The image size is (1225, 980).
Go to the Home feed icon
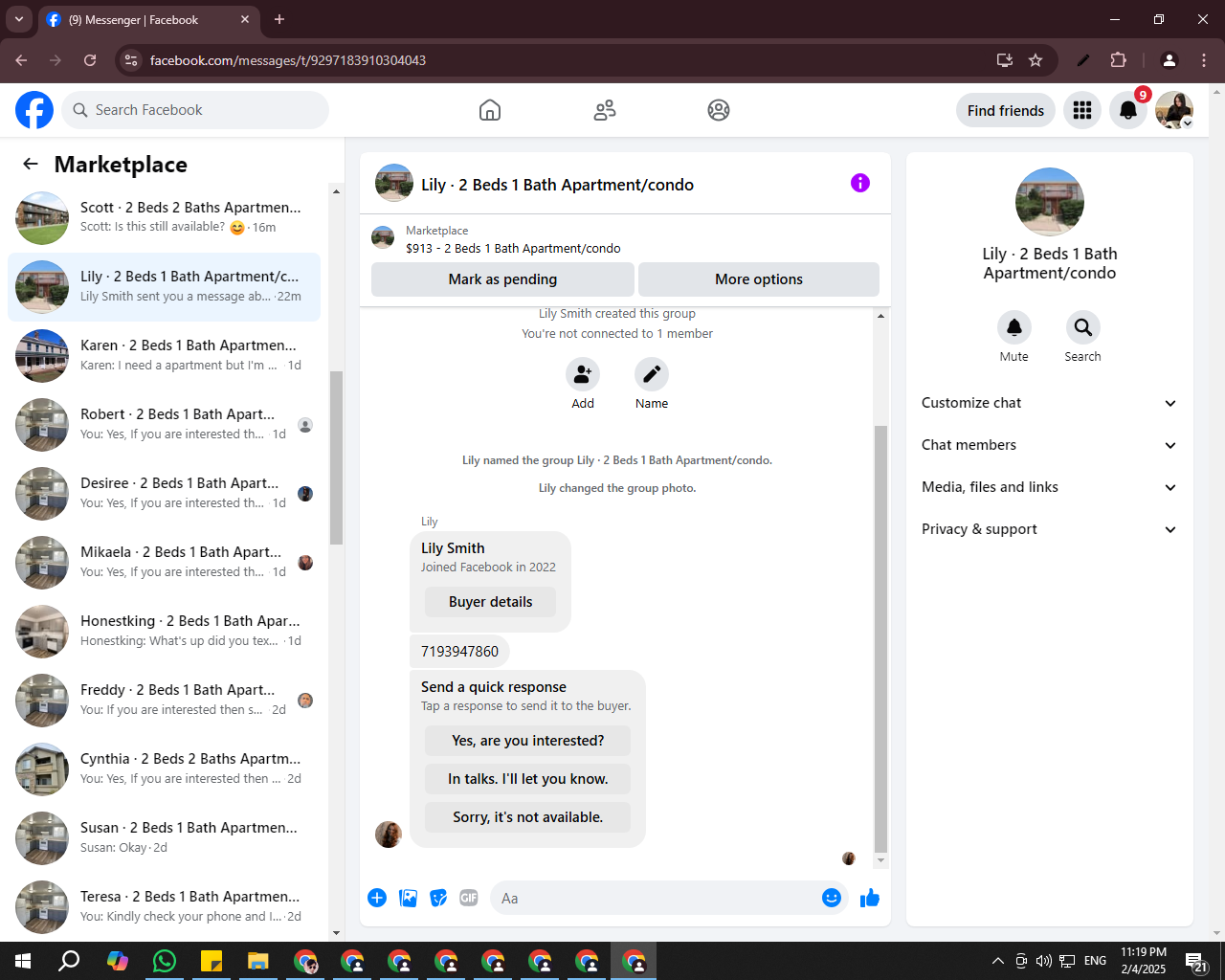[x=490, y=110]
